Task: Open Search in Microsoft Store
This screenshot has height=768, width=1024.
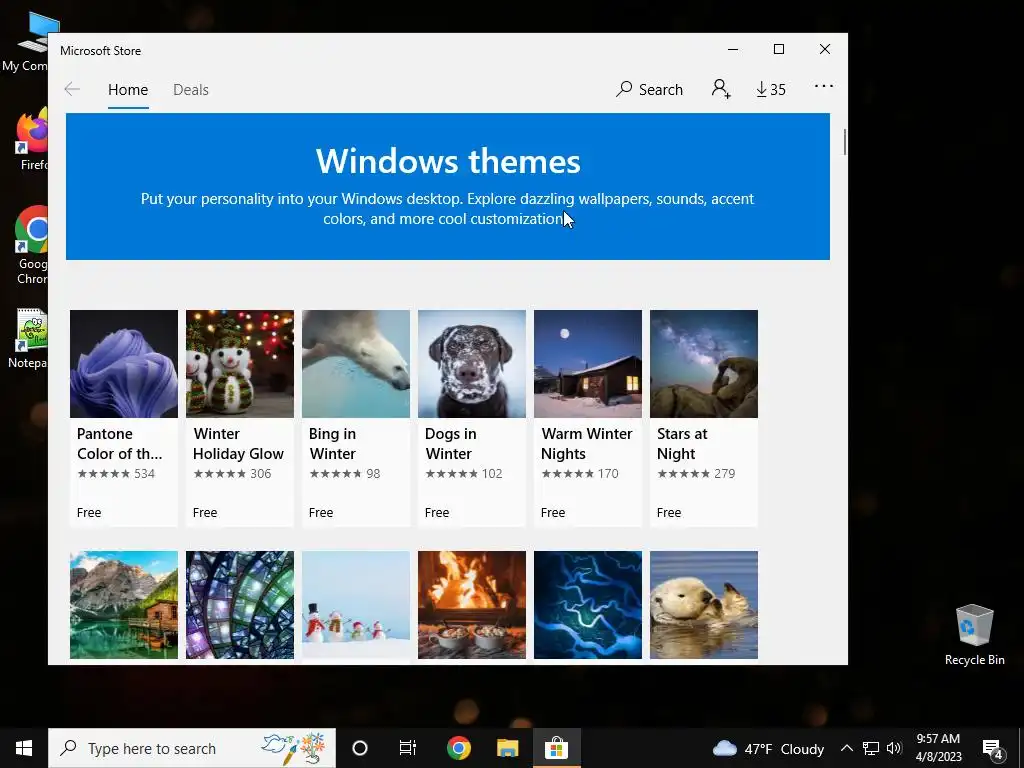Action: click(649, 89)
